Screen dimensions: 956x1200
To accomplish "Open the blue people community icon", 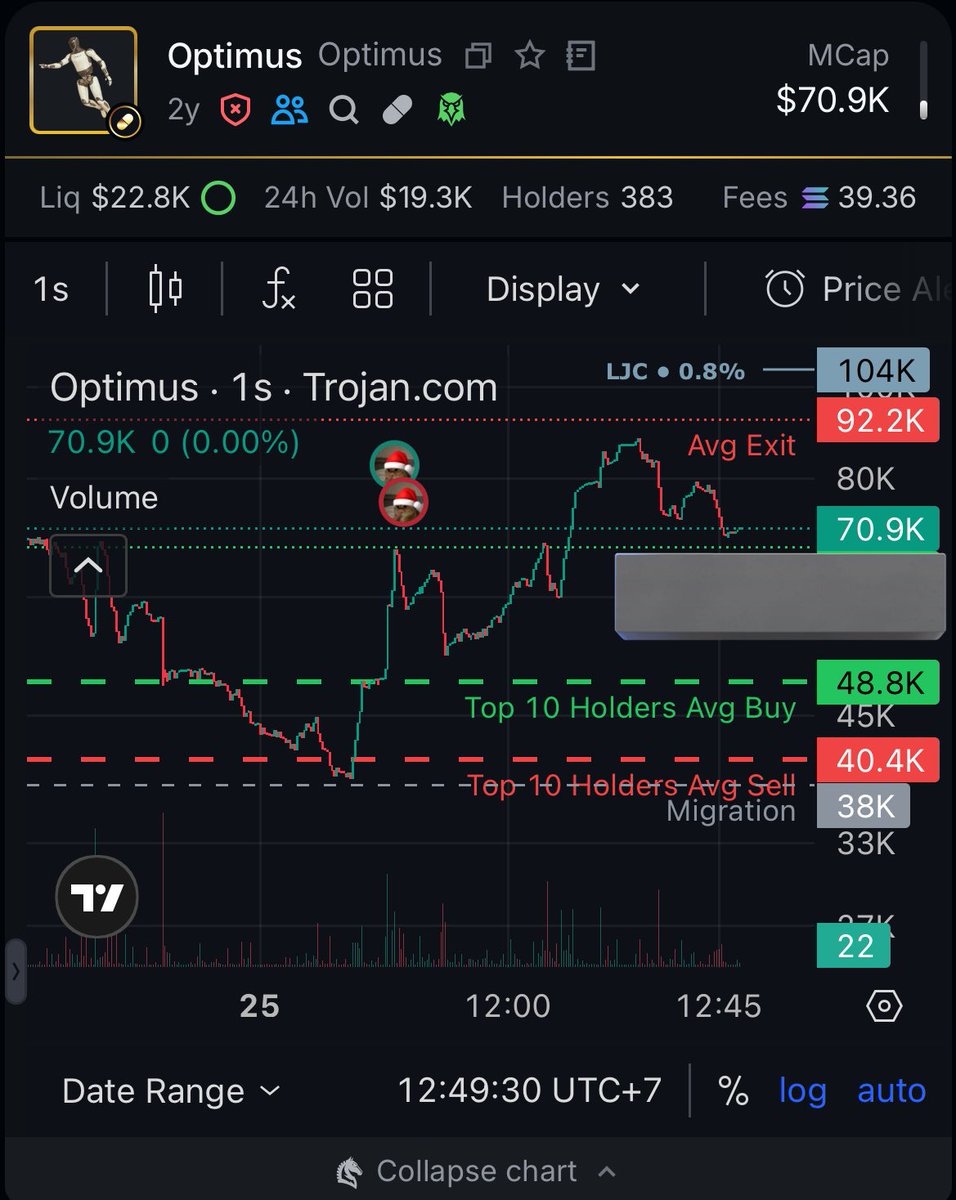I will pyautogui.click(x=289, y=109).
